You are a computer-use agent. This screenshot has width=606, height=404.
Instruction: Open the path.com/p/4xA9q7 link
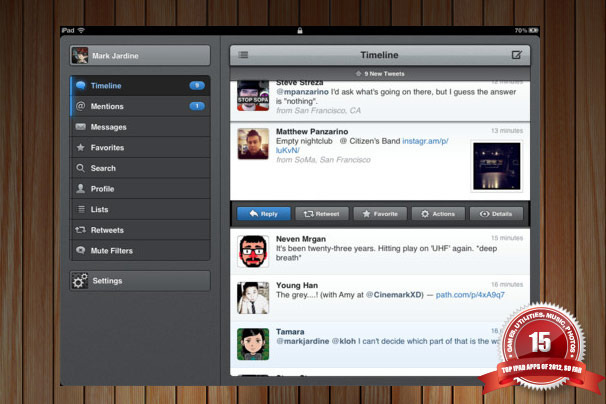click(470, 295)
